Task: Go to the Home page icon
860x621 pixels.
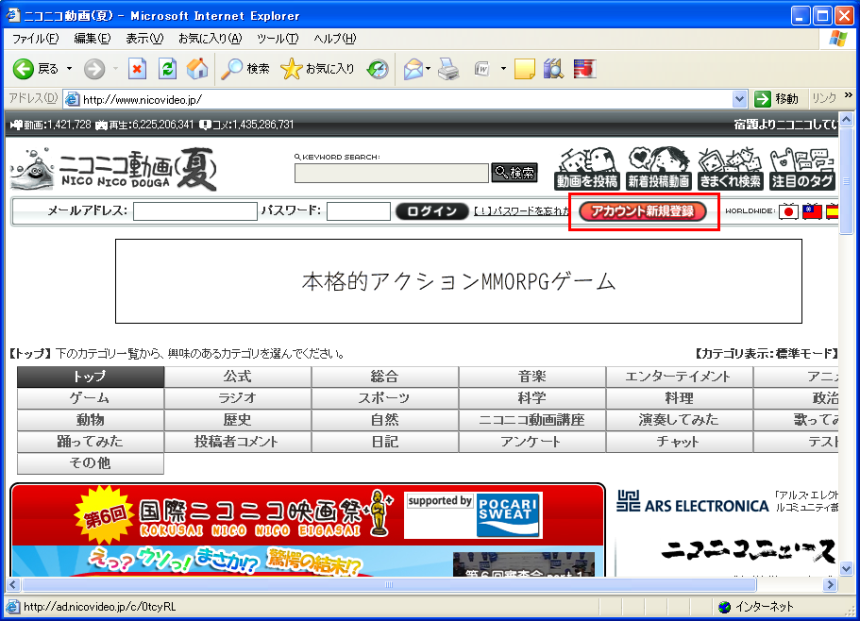Action: pos(197,69)
